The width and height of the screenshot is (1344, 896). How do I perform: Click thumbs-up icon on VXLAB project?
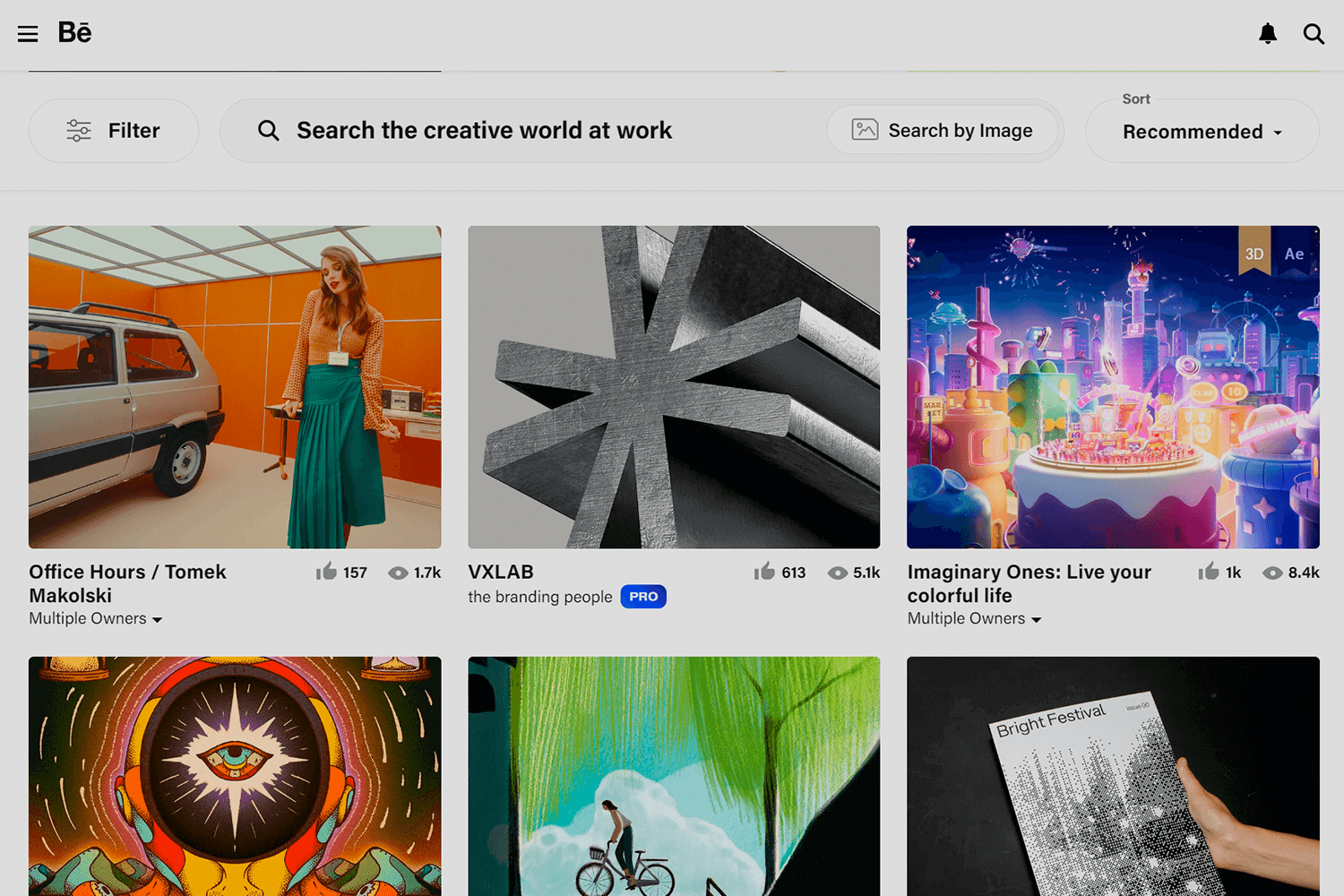coord(764,571)
